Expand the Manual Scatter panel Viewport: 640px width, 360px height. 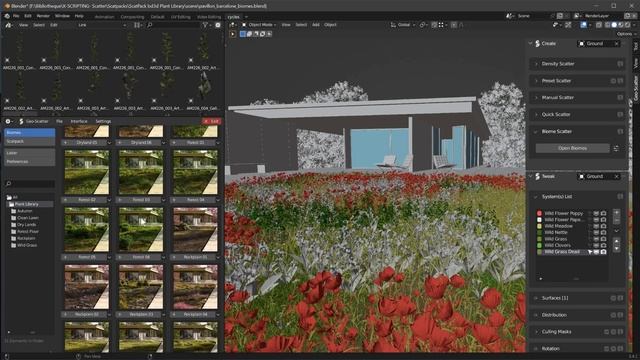tap(536, 98)
